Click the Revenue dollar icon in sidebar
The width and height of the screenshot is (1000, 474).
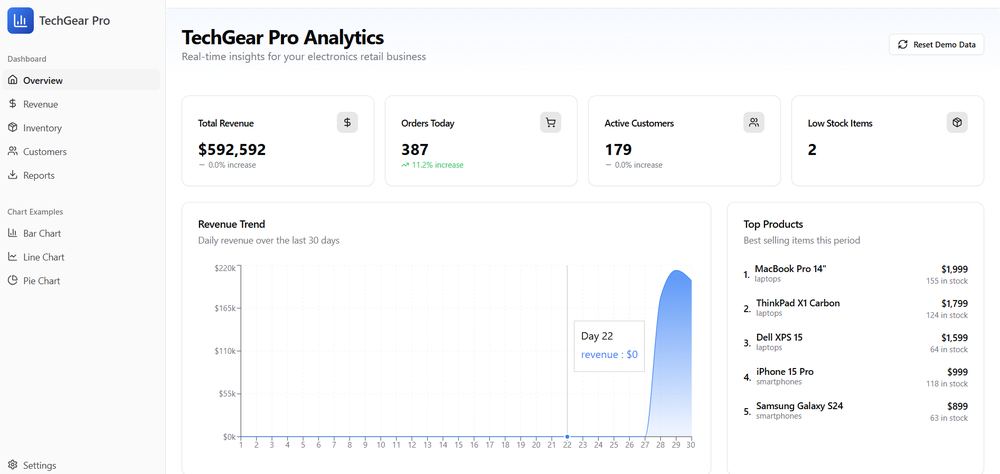pyautogui.click(x=12, y=104)
